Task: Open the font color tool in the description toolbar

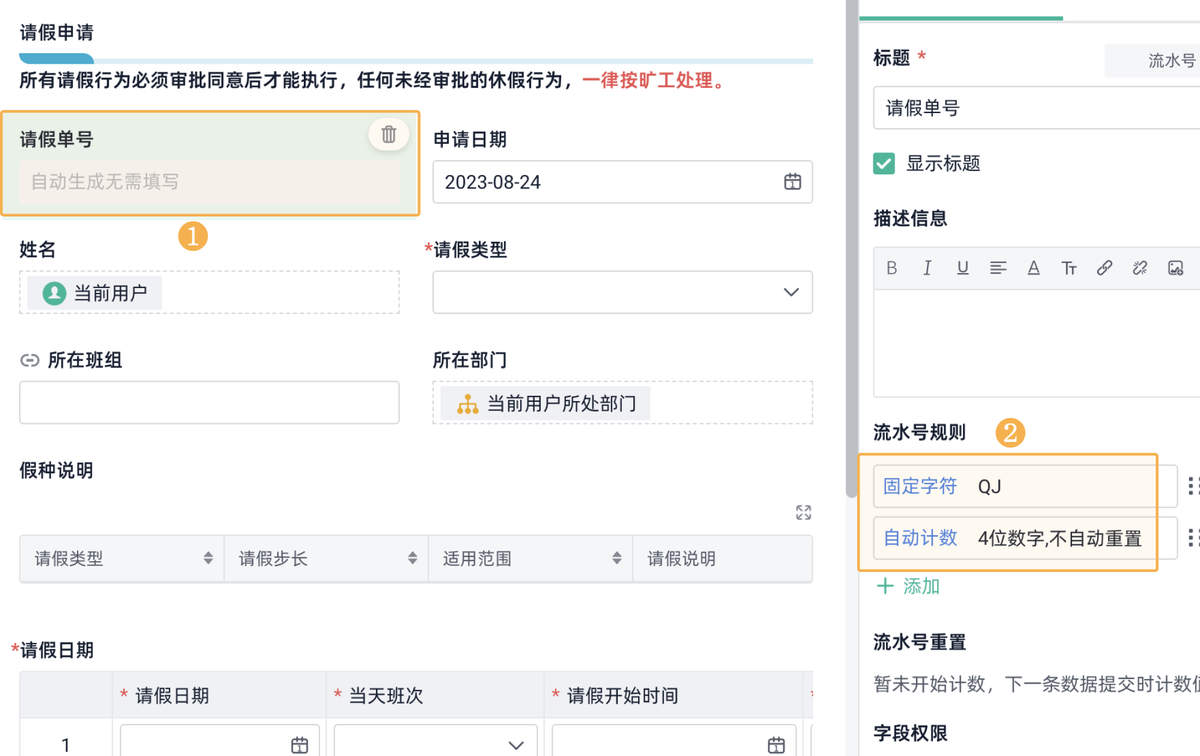Action: 1033,267
